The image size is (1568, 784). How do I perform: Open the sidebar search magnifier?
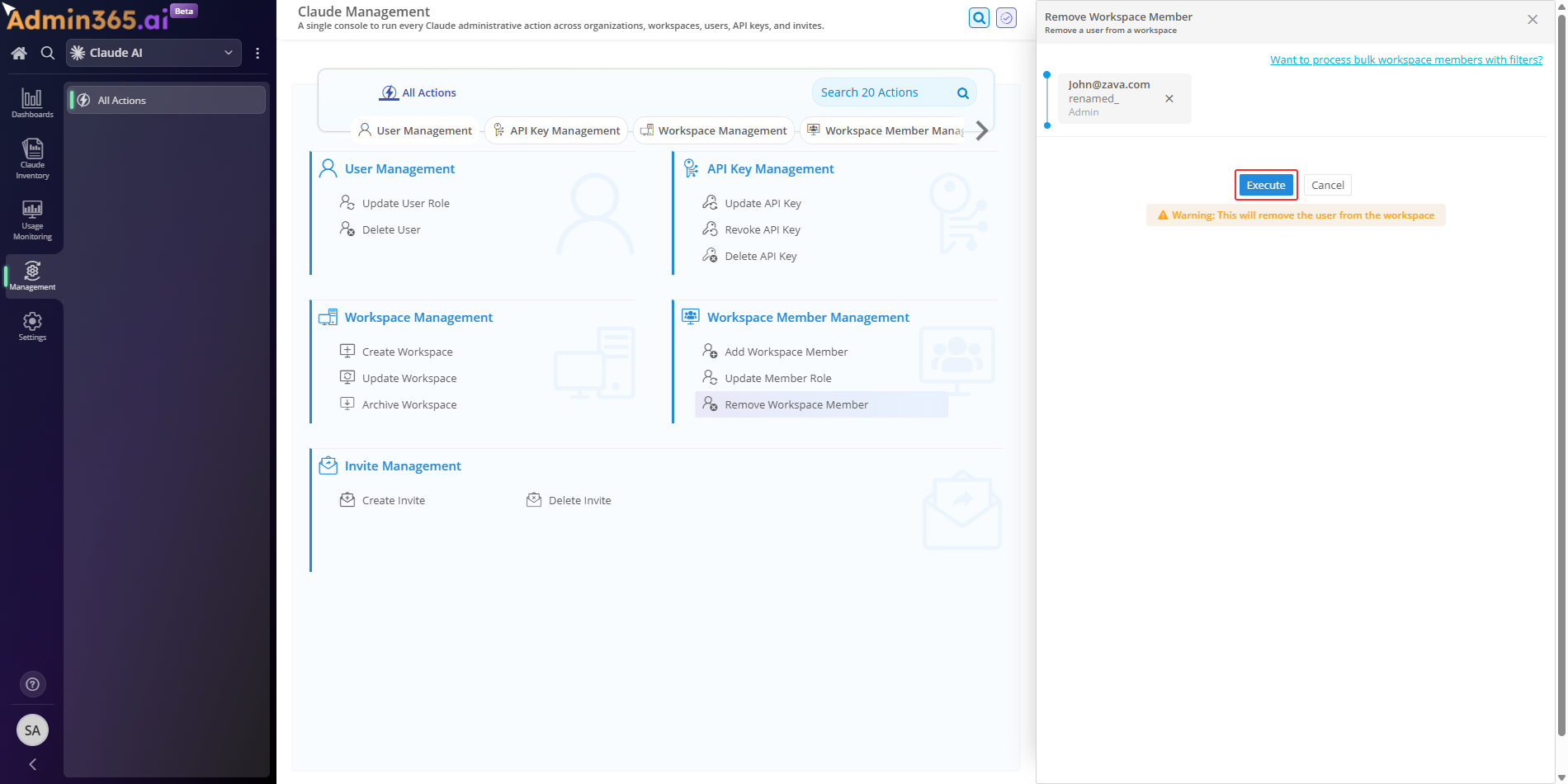click(48, 53)
